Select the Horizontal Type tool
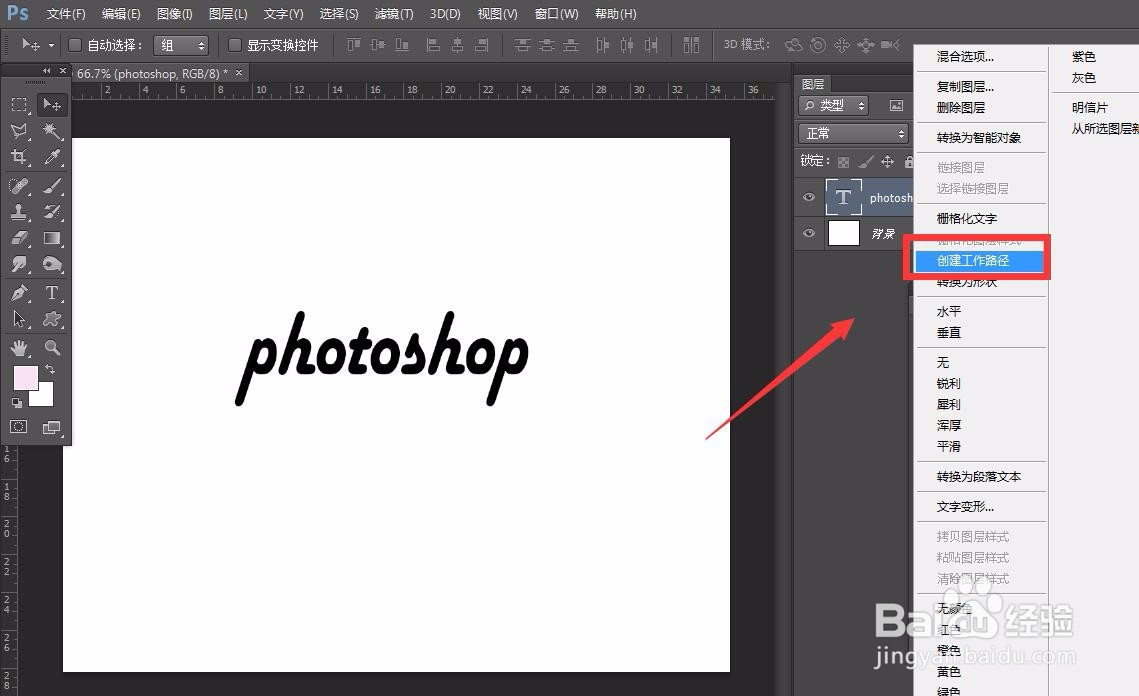 click(x=52, y=293)
